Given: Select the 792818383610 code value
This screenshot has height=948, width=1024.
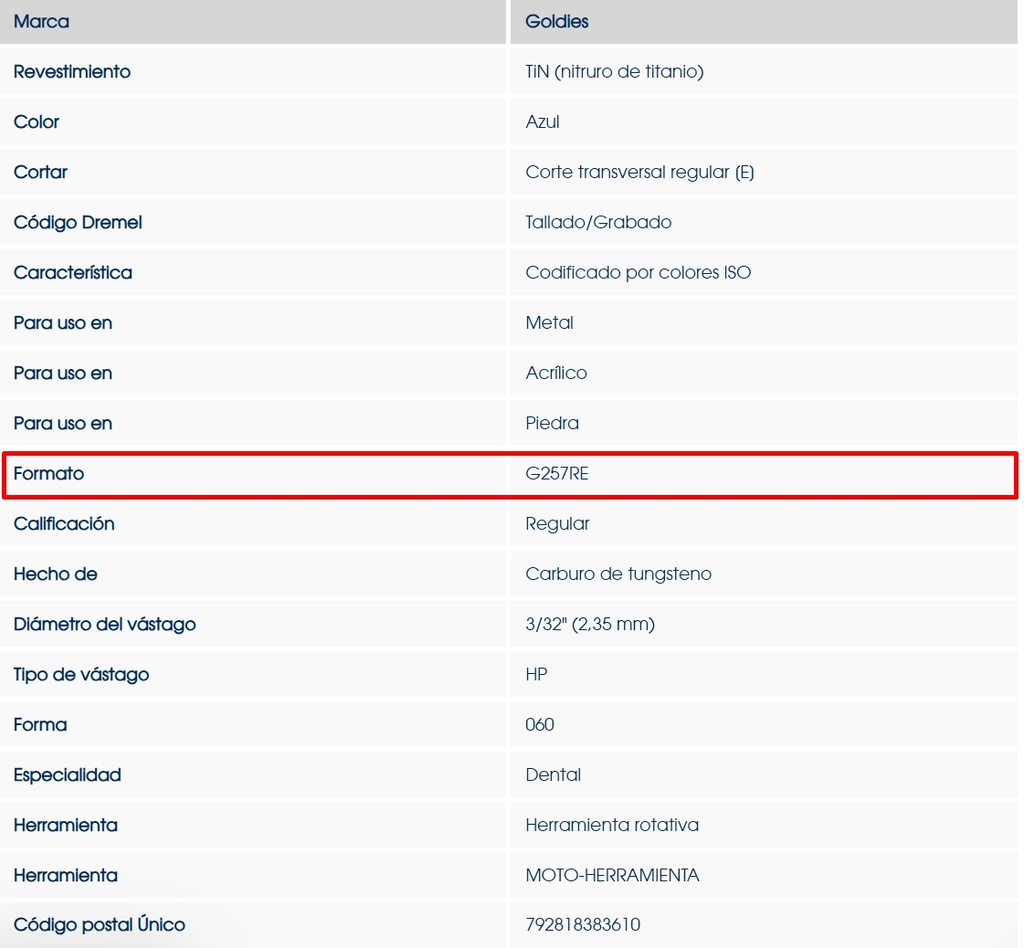Looking at the screenshot, I should click(582, 925).
